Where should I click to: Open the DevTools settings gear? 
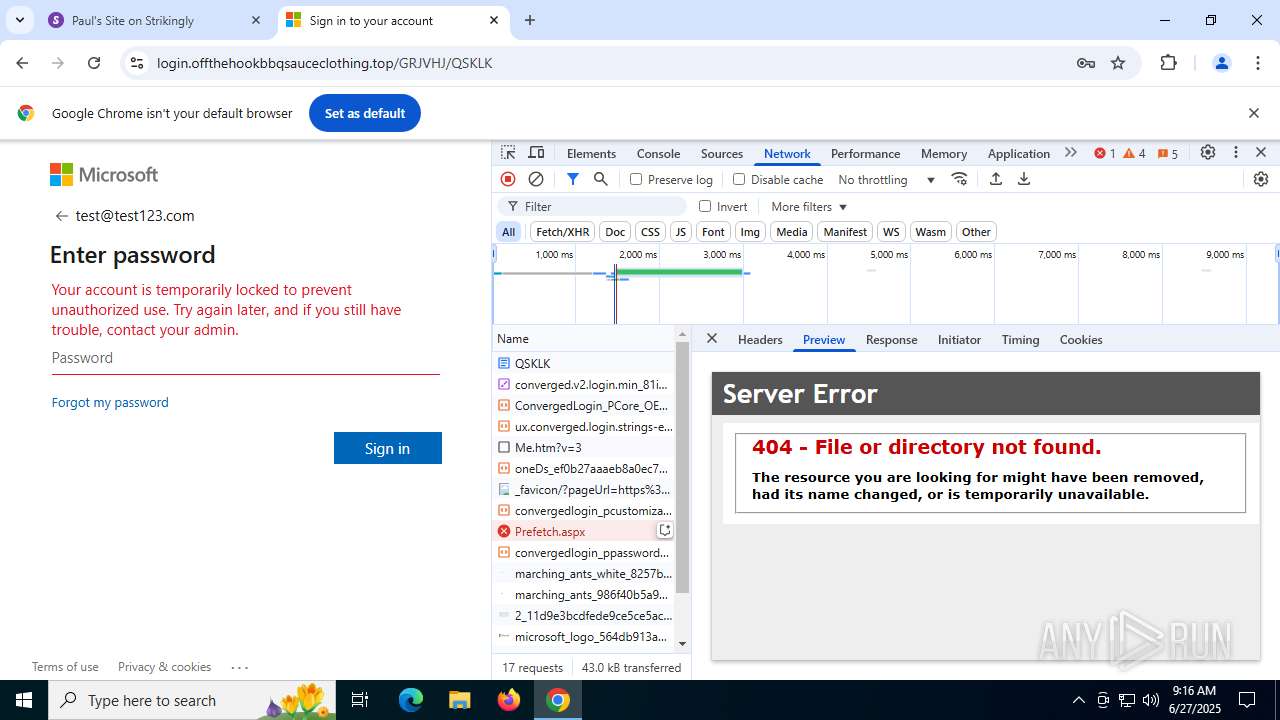pyautogui.click(x=1208, y=153)
